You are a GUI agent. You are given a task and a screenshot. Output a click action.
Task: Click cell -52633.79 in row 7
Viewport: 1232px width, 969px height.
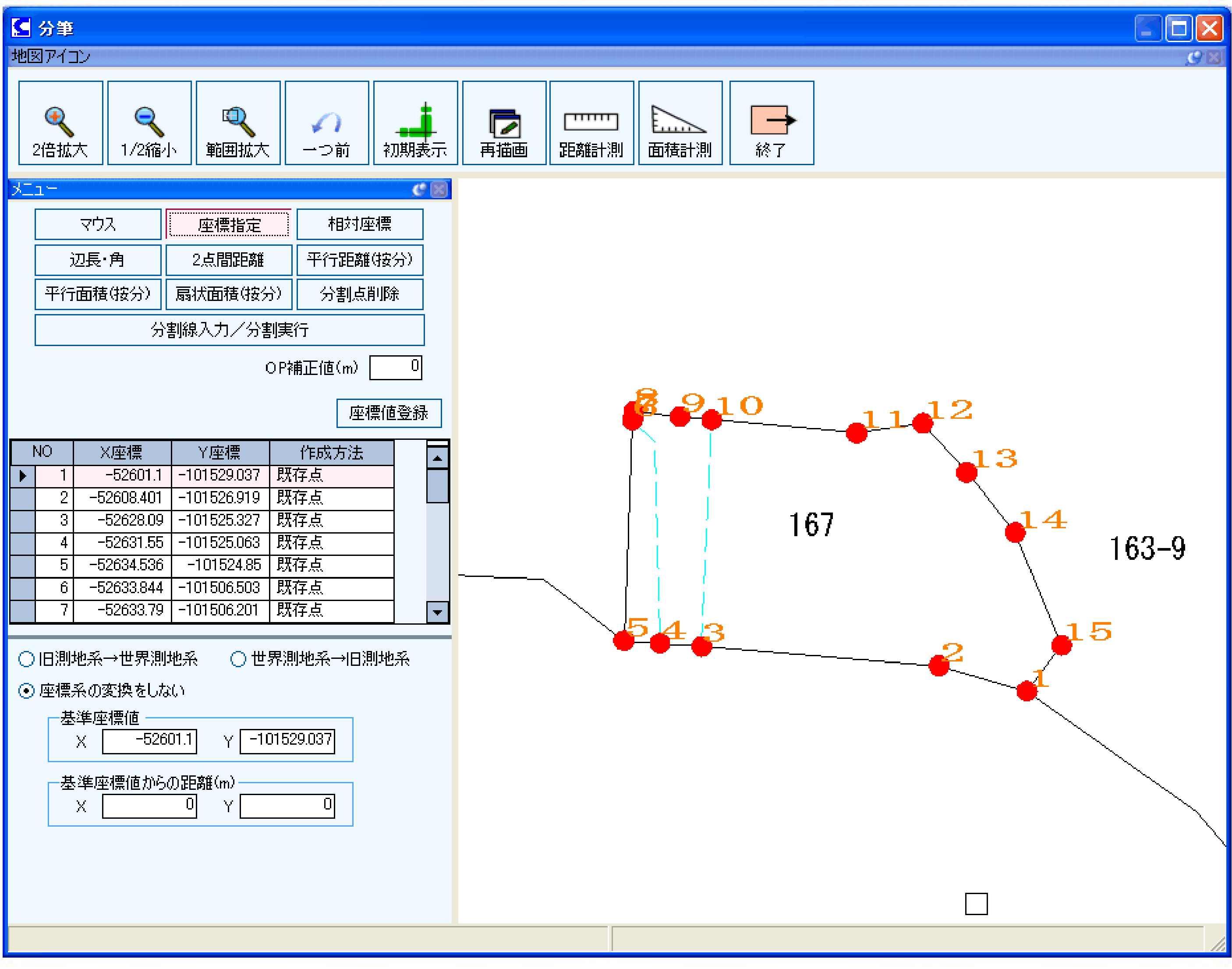pyautogui.click(x=122, y=611)
